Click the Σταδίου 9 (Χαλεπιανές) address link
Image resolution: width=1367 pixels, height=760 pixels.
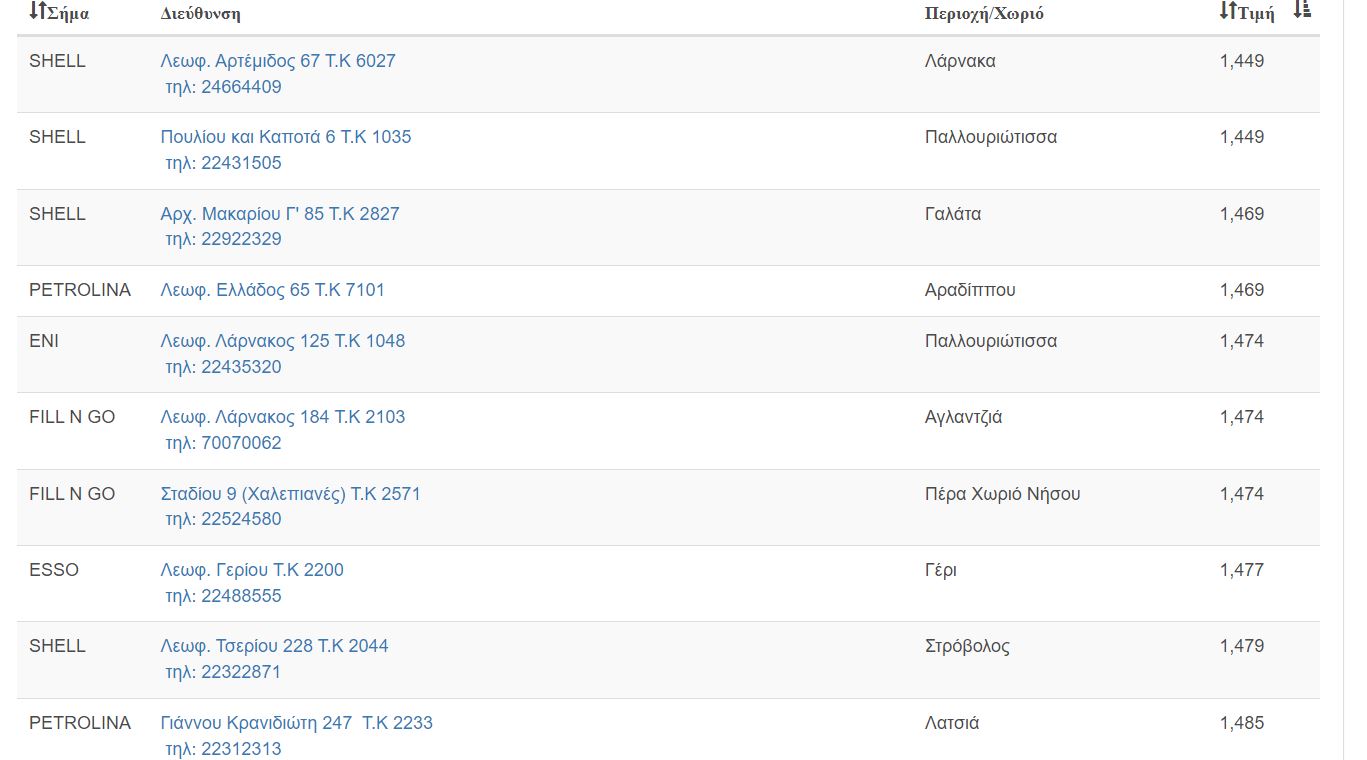(x=290, y=494)
